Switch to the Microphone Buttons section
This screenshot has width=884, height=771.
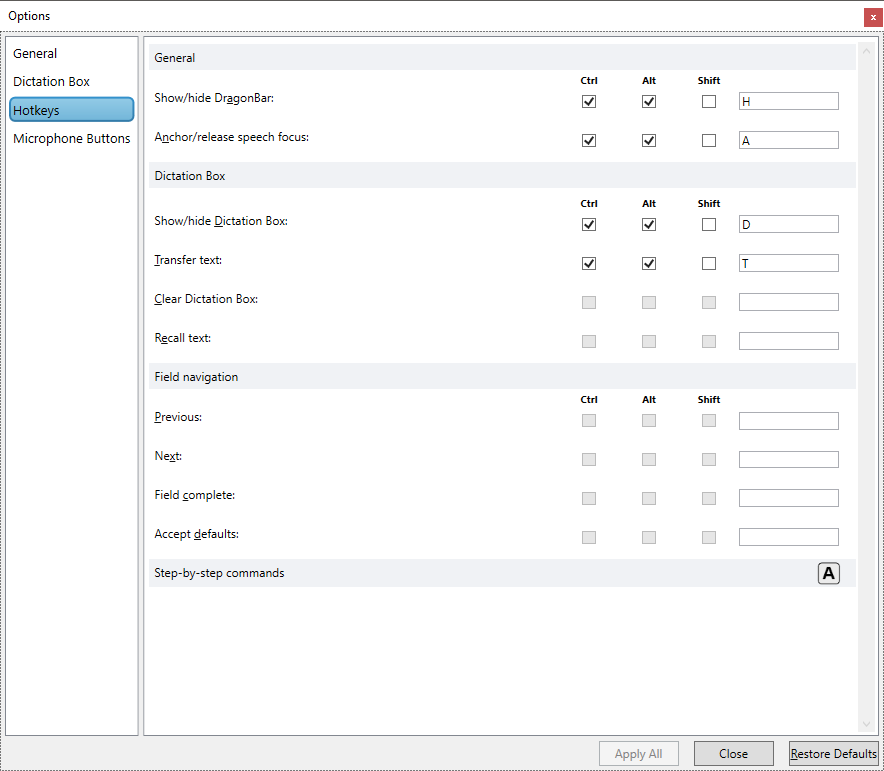tap(71, 138)
